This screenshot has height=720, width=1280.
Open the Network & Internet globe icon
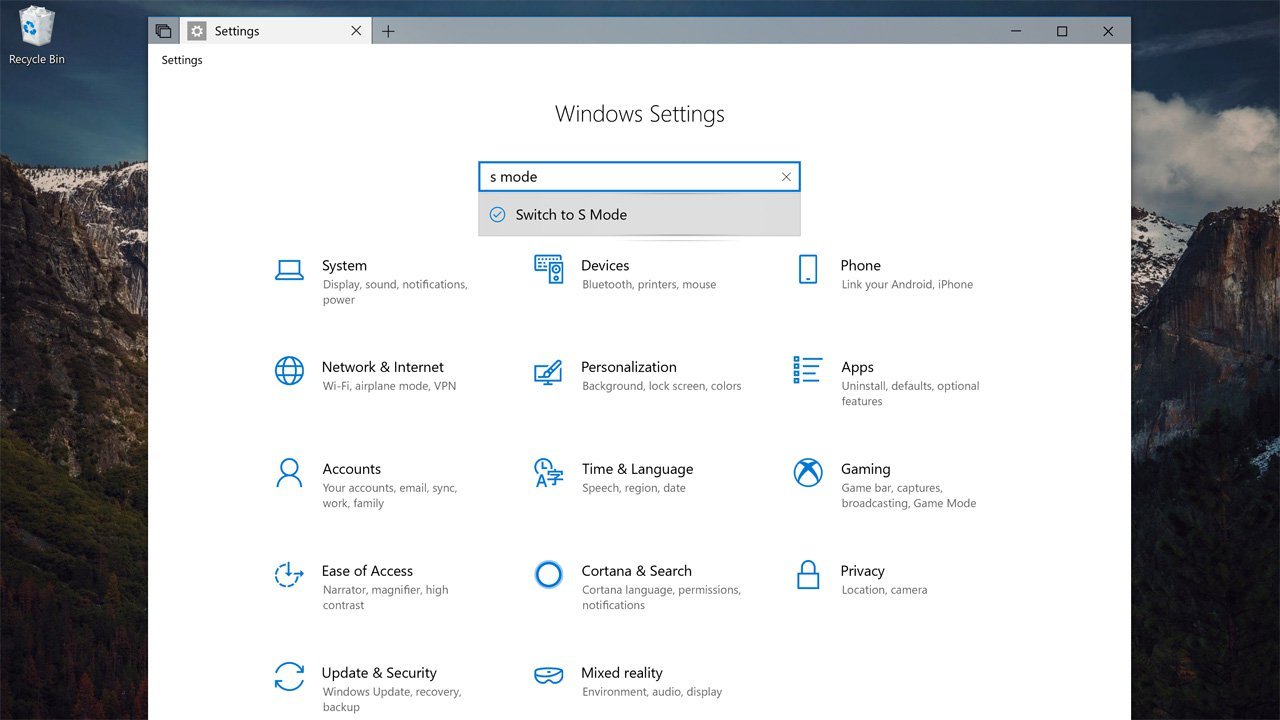(289, 371)
